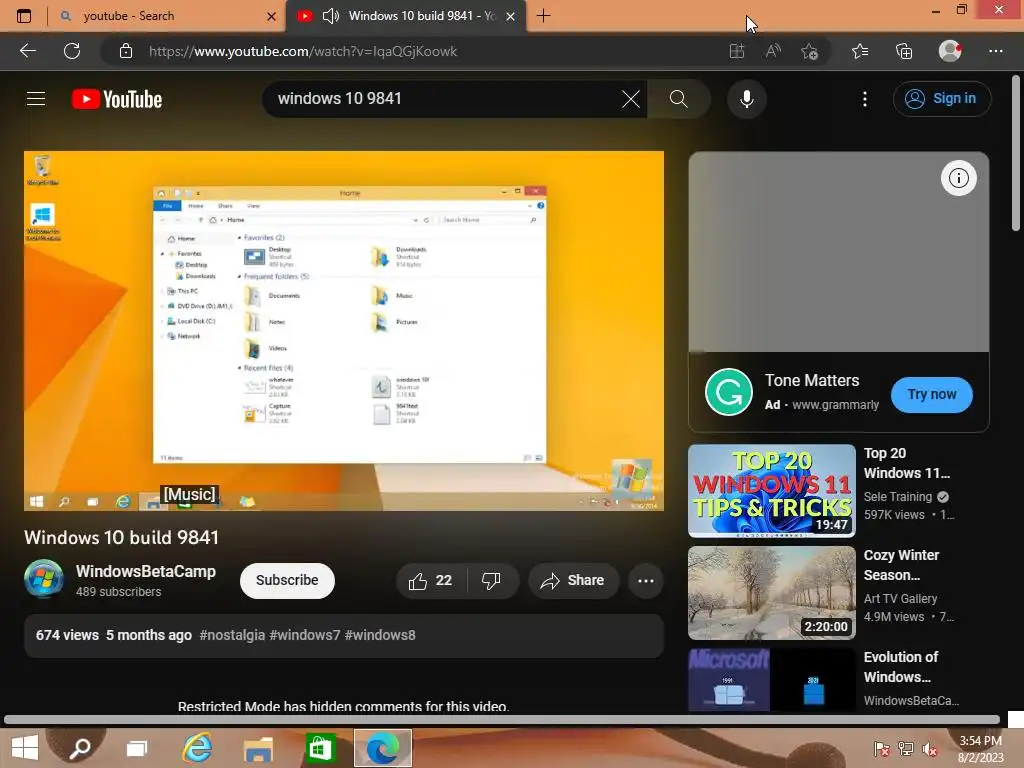The width and height of the screenshot is (1024, 768).
Task: Open the ad info icon
Action: pyautogui.click(x=958, y=178)
